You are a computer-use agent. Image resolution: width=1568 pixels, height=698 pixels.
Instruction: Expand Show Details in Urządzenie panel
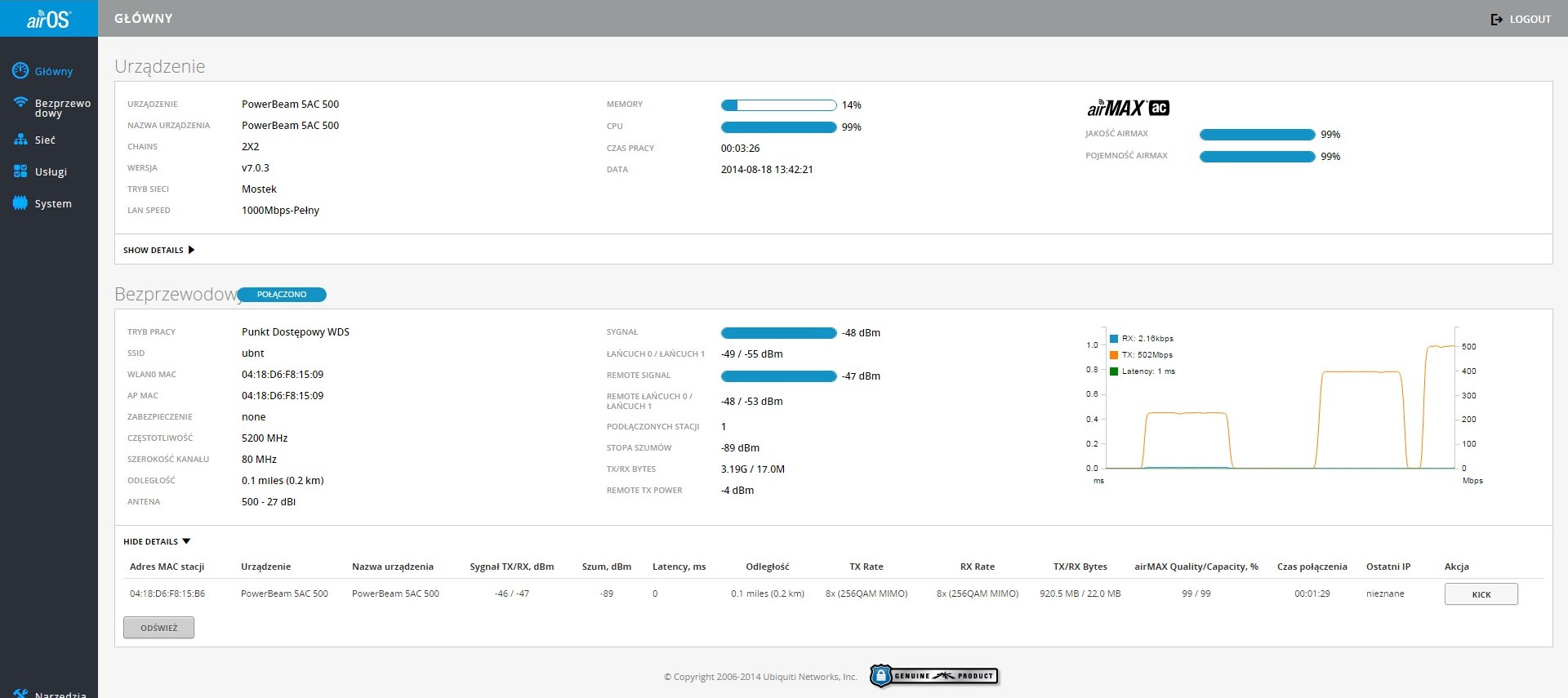coord(159,250)
